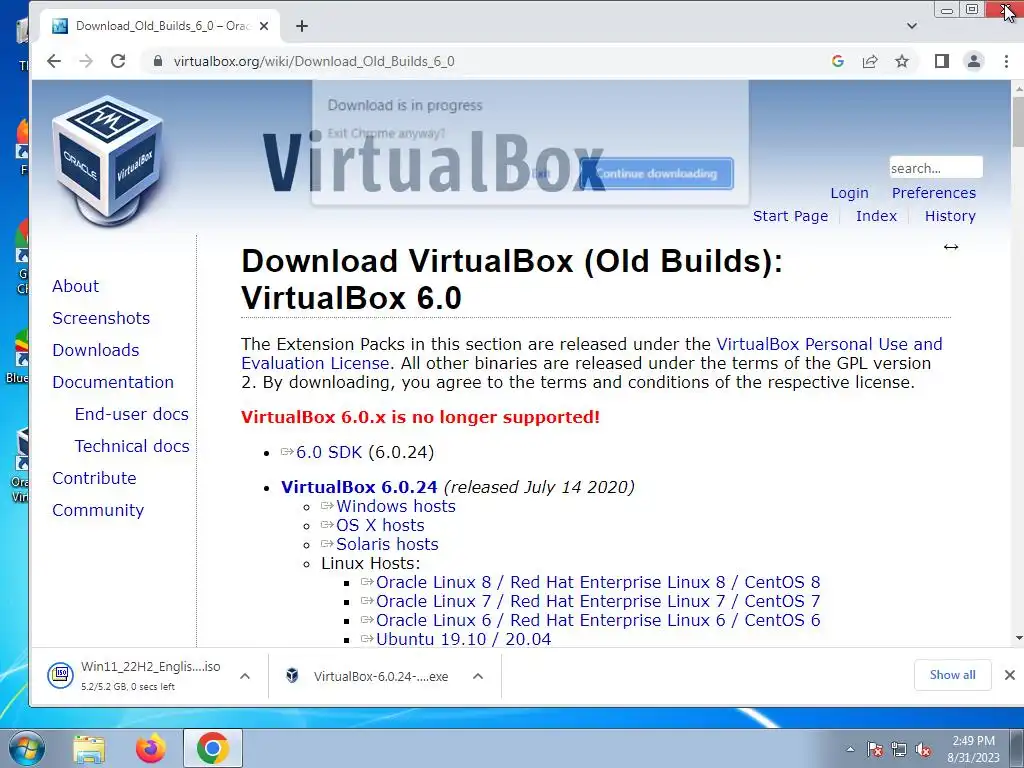1024x768 pixels.
Task: Open File Explorer from the taskbar
Action: pos(89,748)
